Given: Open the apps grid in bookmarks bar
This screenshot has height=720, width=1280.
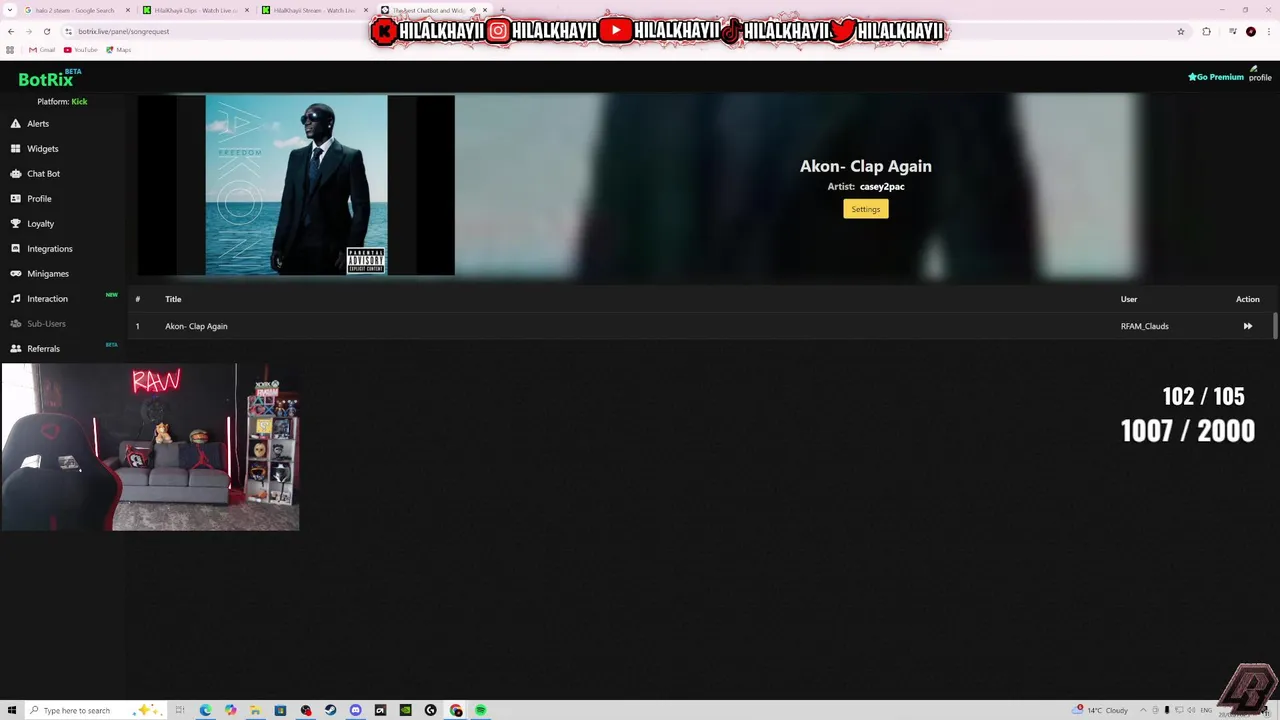Looking at the screenshot, I should [10, 50].
